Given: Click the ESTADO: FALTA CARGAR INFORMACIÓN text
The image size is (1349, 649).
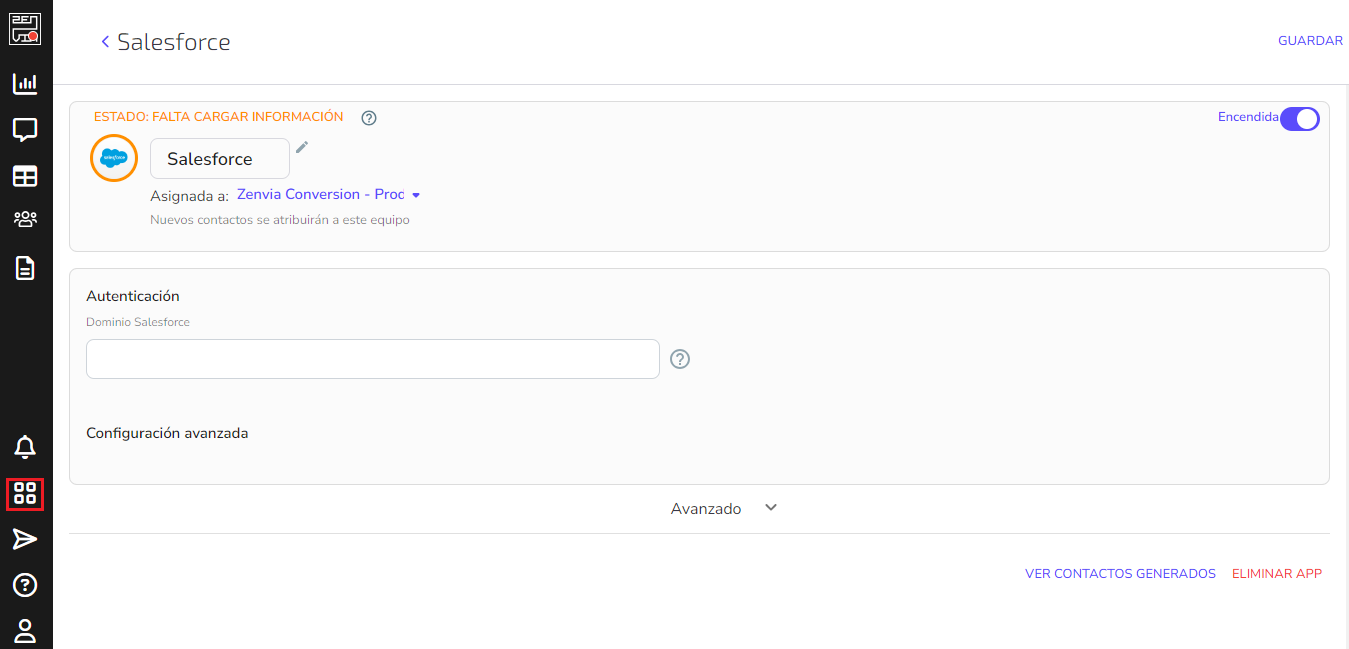Looking at the screenshot, I should coord(218,117).
